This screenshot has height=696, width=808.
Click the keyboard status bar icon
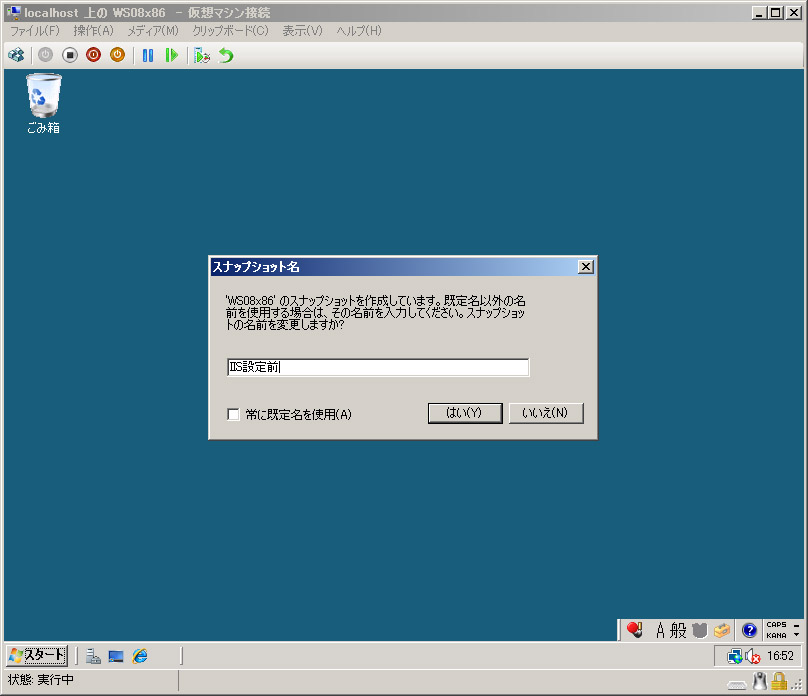pyautogui.click(x=737, y=685)
